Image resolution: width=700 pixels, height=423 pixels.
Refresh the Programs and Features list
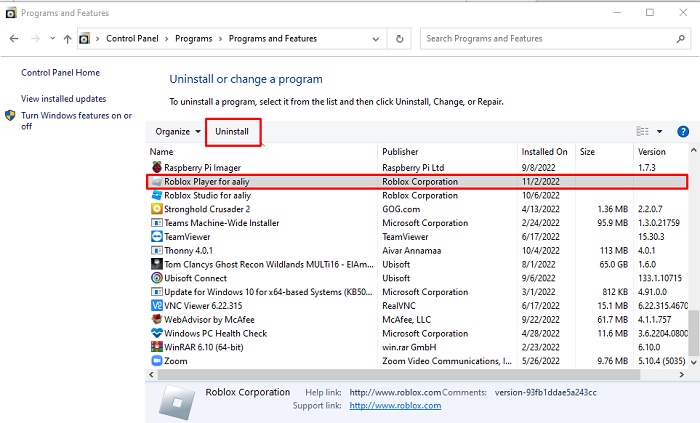400,39
